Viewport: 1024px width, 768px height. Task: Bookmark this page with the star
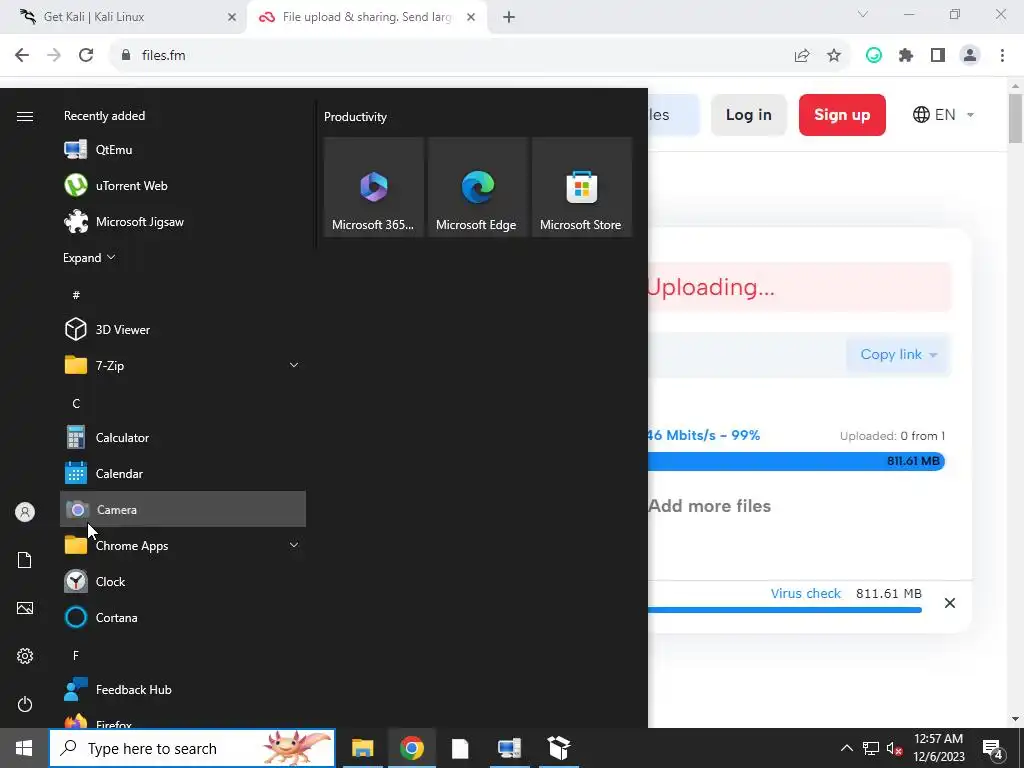point(834,56)
